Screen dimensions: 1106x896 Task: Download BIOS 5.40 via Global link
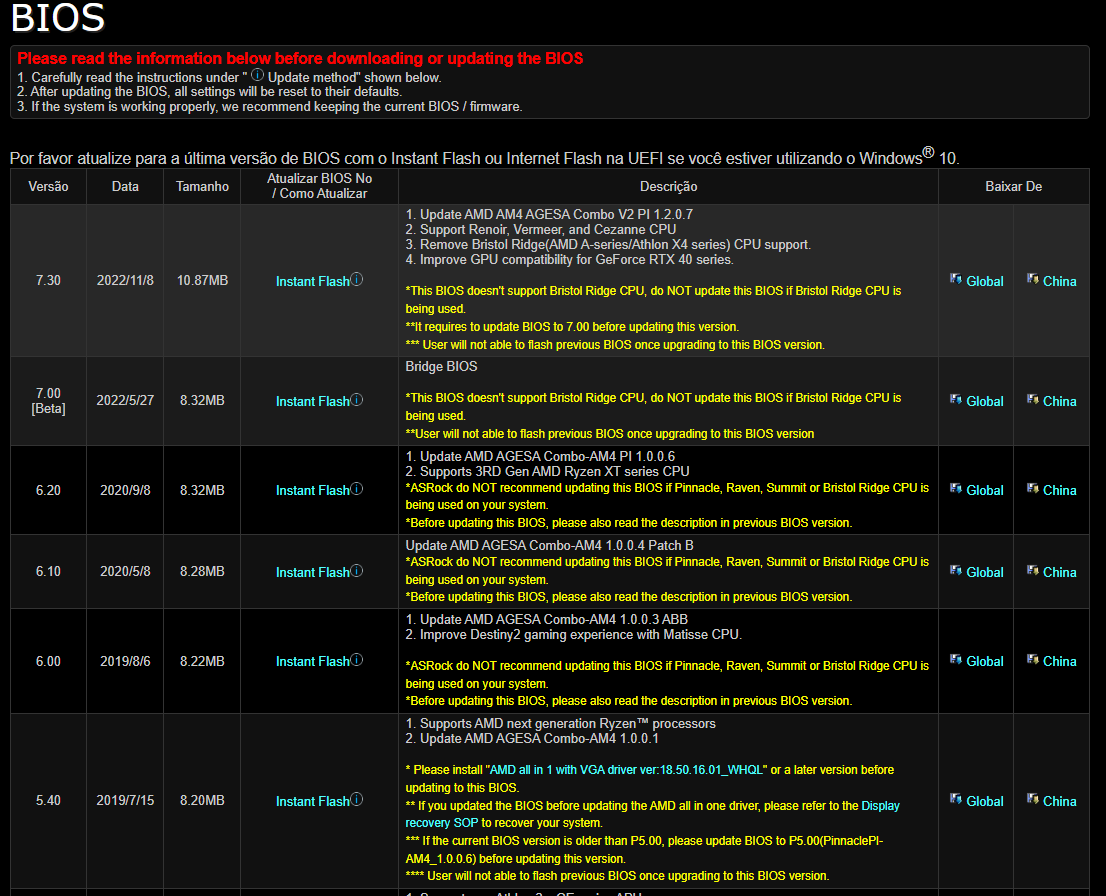tap(985, 801)
